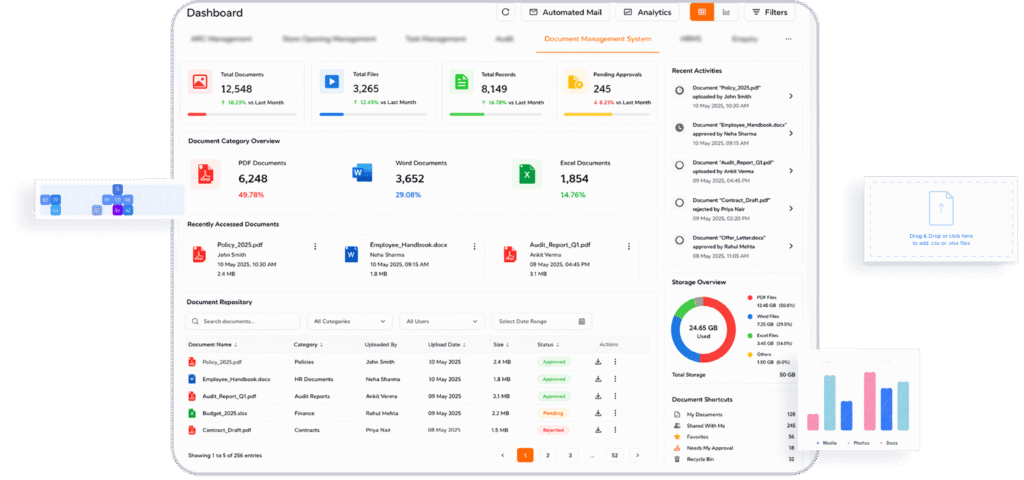Screen dimensions: 1024x480
Task: Open options menu for Policy_2025.pdf card
Action: click(315, 246)
